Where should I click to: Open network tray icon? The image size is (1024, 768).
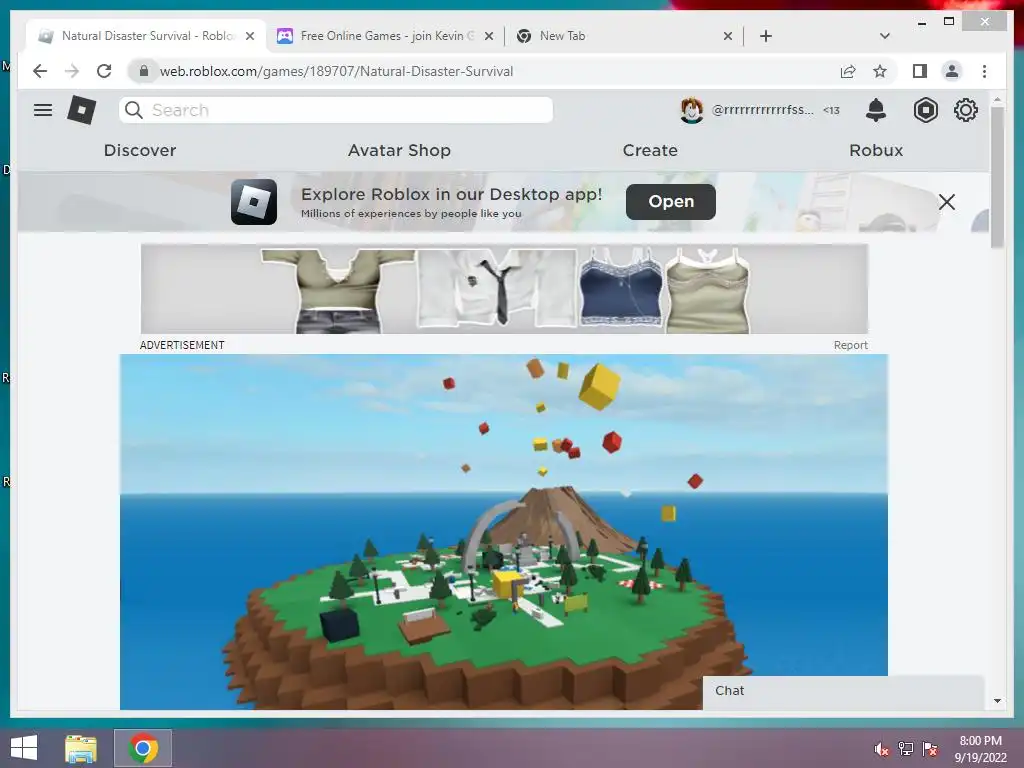click(906, 749)
